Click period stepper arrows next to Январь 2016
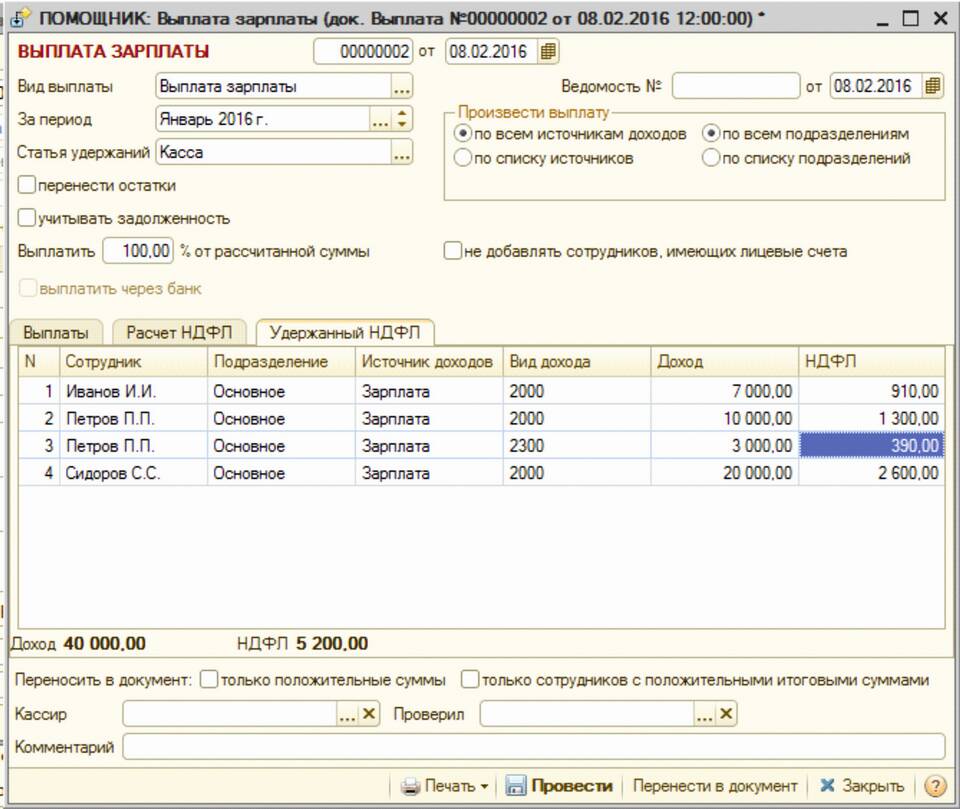This screenshot has width=960, height=809. click(402, 119)
